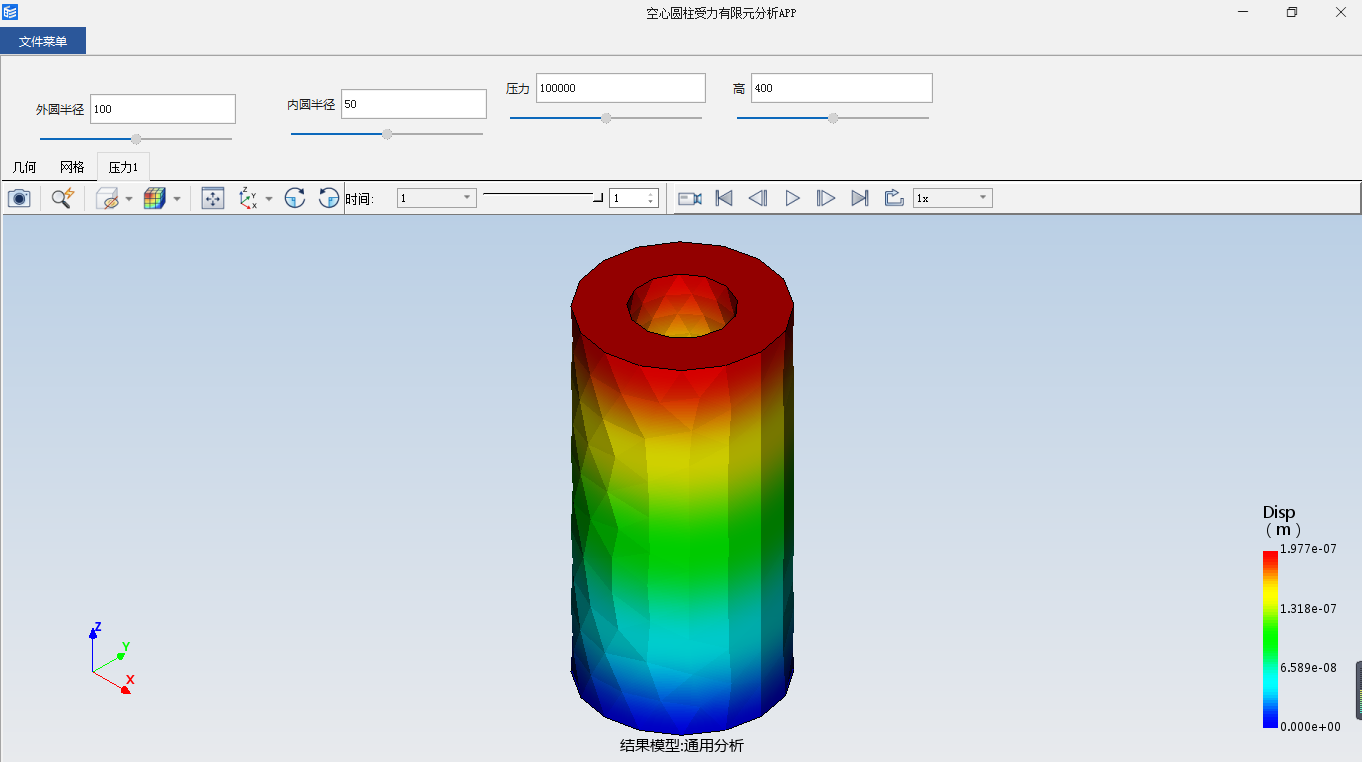Open the 文件菜单 file menu
The image size is (1362, 762).
43,41
